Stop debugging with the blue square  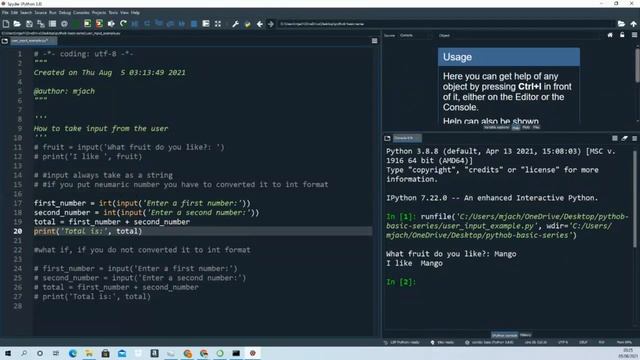[x=194, y=24]
